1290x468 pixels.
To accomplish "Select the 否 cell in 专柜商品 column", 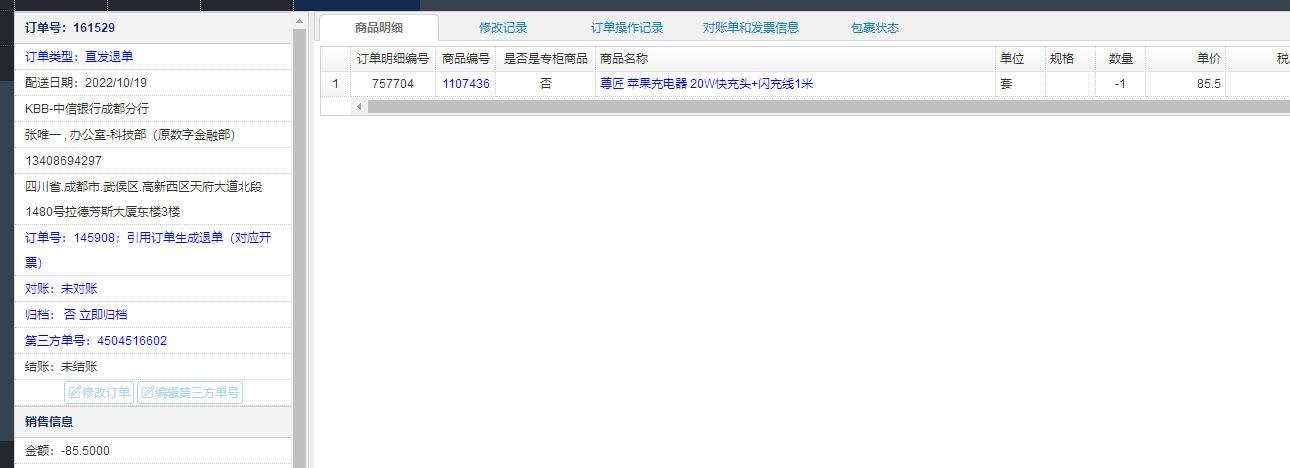I will [x=545, y=84].
